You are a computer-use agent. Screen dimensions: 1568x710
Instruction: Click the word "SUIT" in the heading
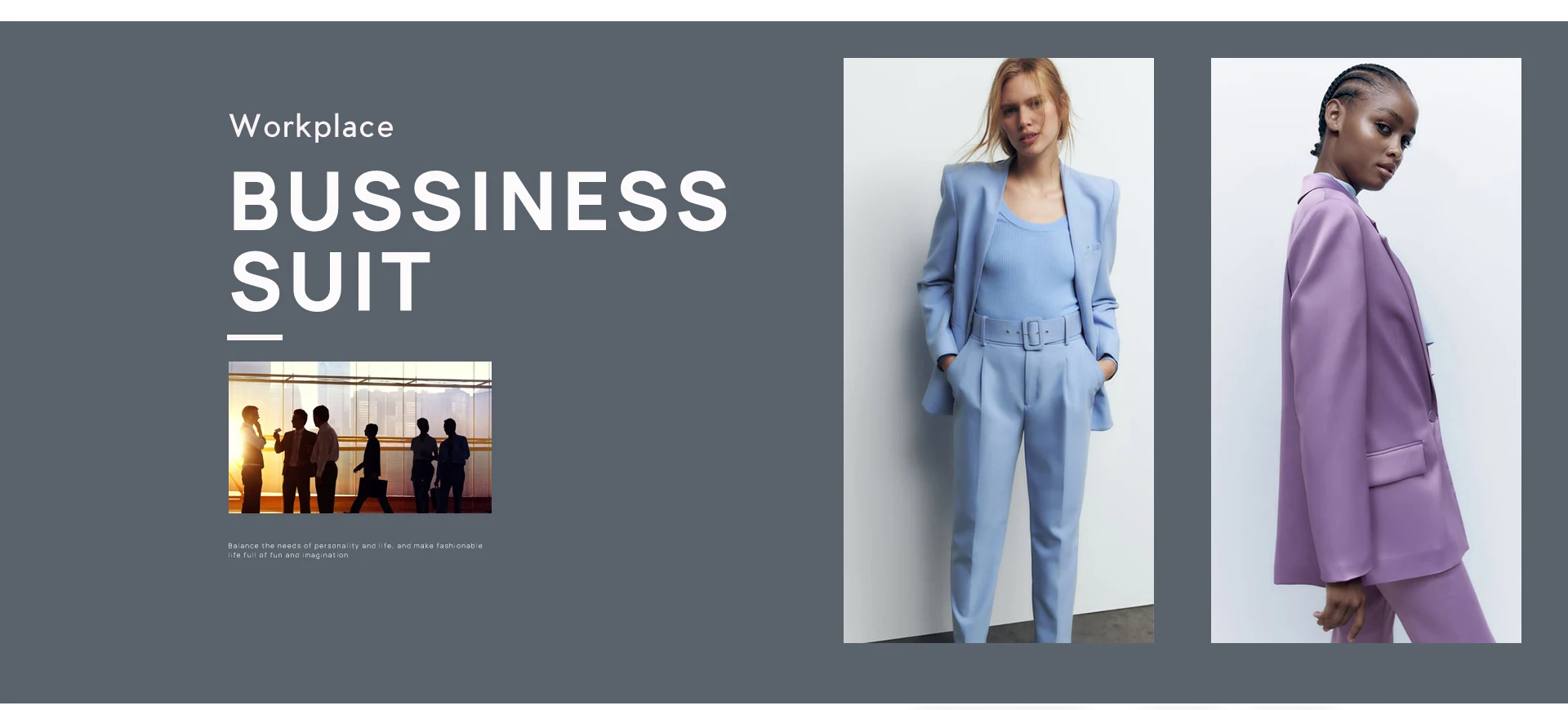[330, 282]
